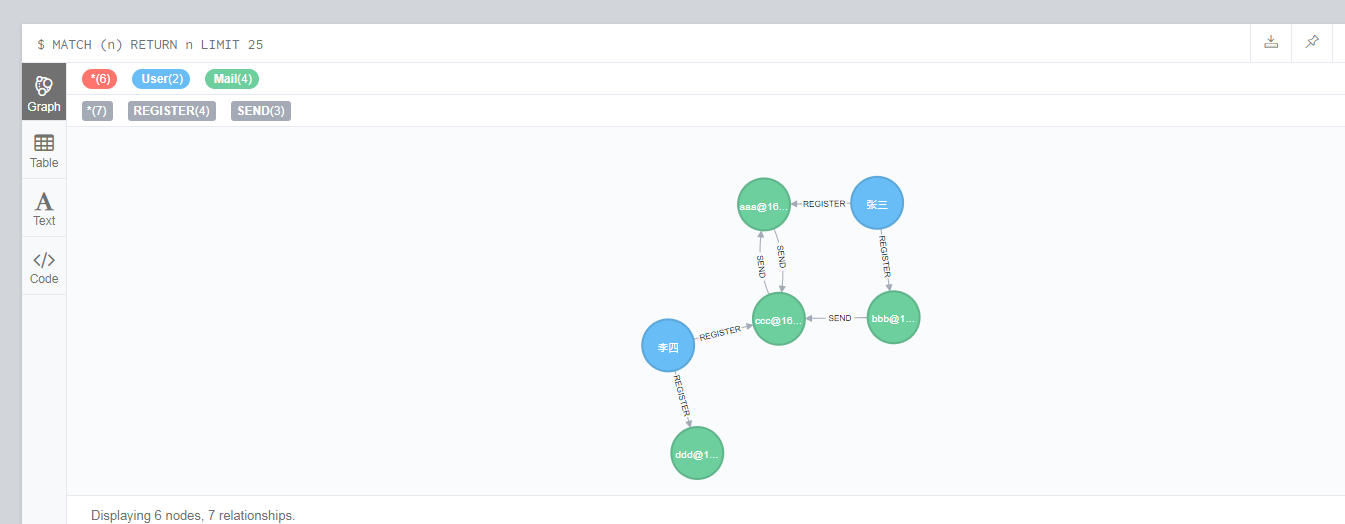The height and width of the screenshot is (524, 1345).
Task: Select the blue User(2) label
Action: point(161,79)
